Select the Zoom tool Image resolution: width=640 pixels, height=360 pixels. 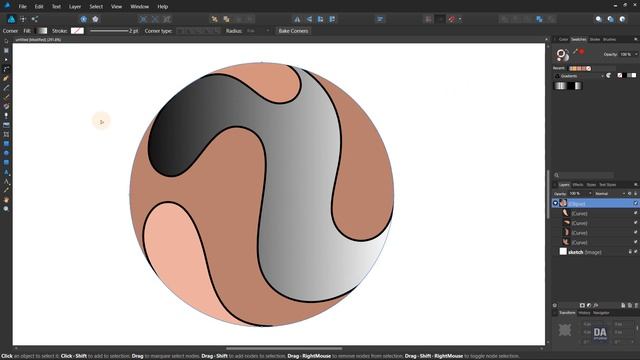click(6, 209)
